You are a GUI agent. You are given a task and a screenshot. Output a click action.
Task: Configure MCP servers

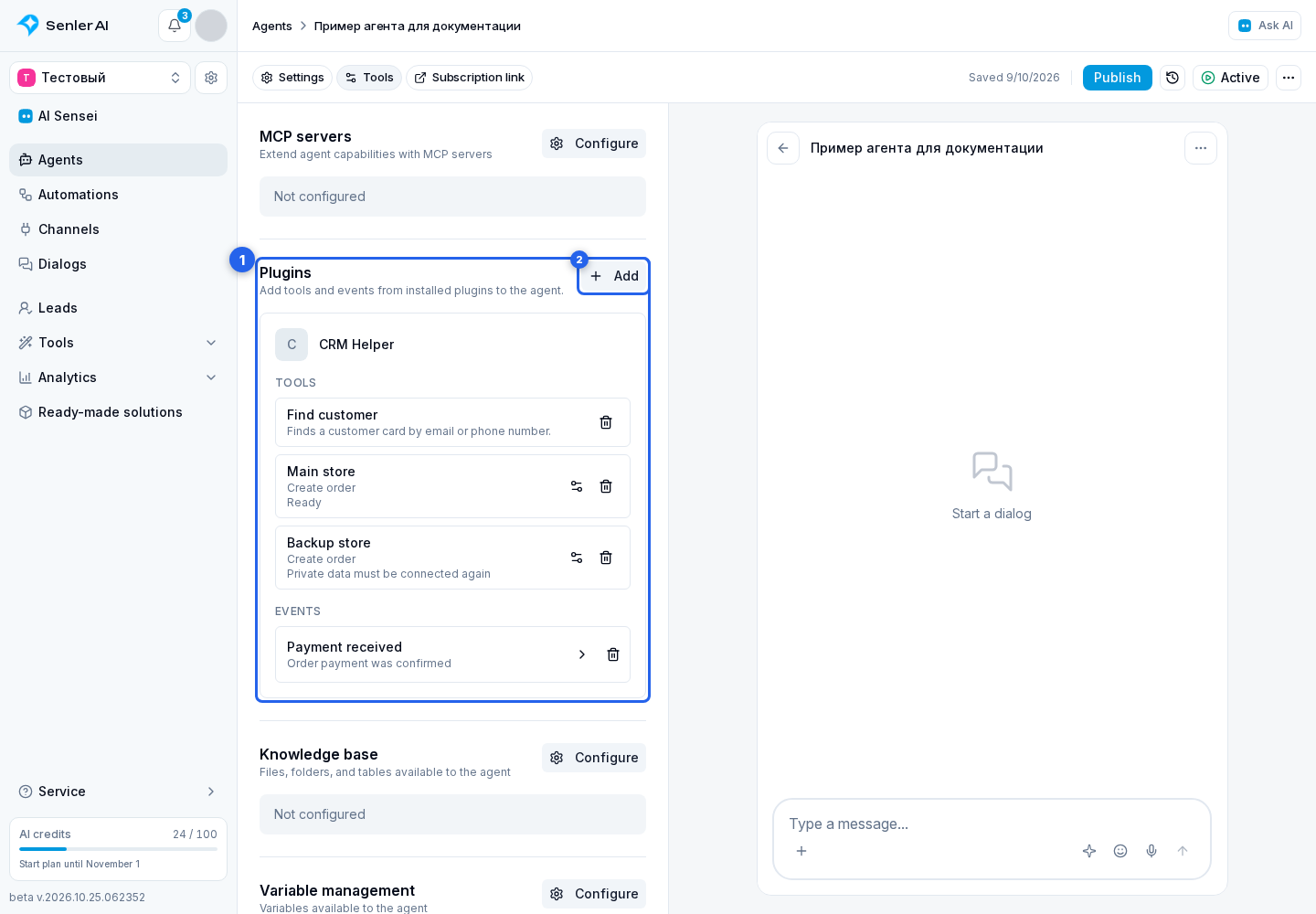click(x=594, y=143)
